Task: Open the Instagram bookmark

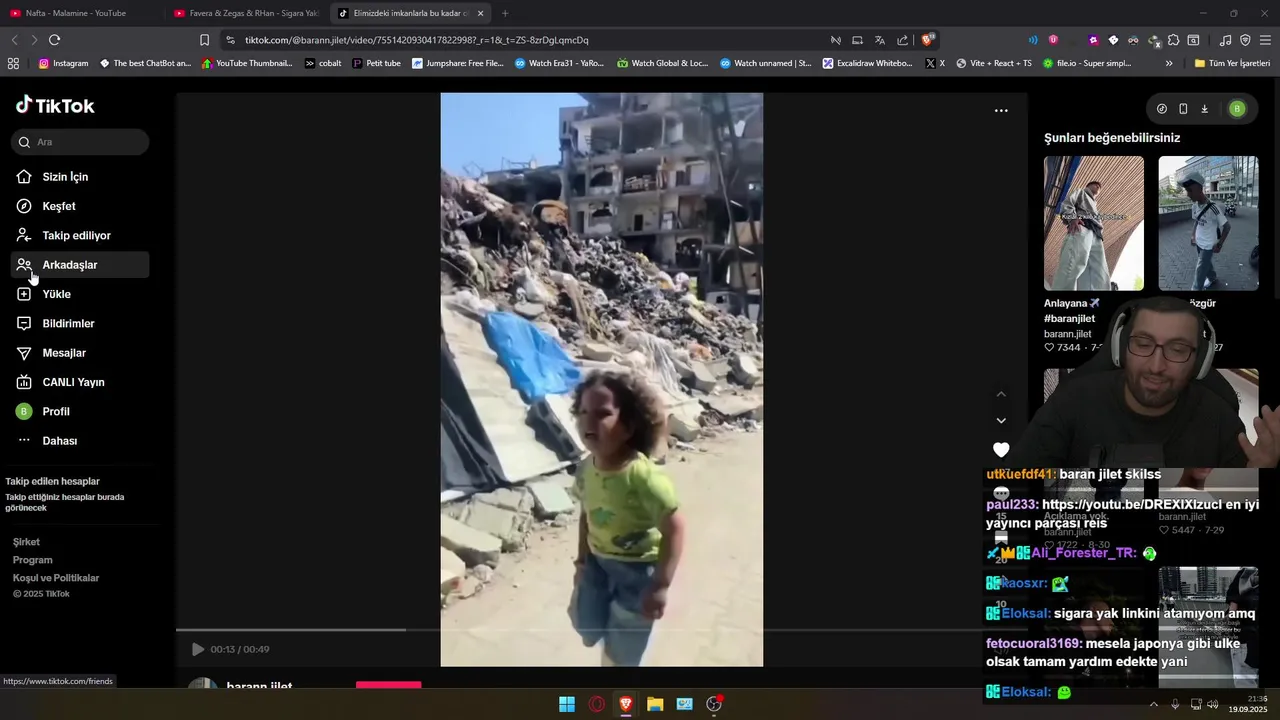Action: [x=63, y=63]
